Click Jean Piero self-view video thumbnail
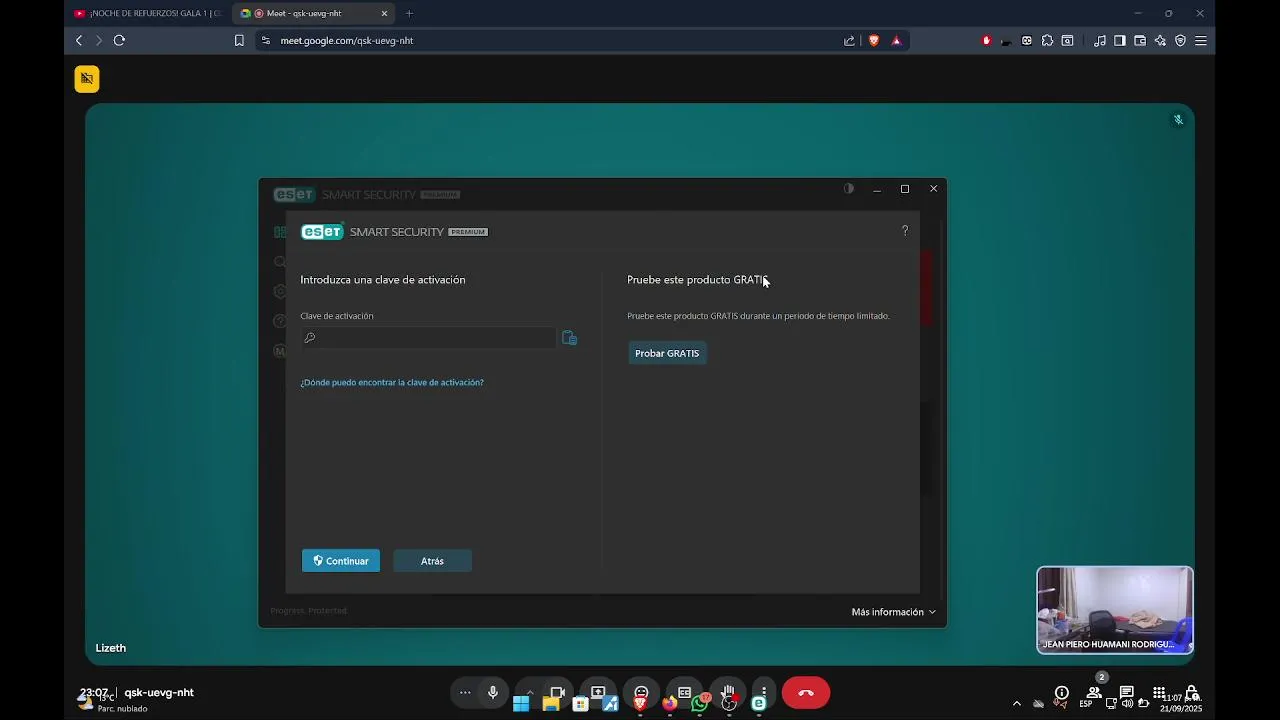Image resolution: width=1280 pixels, height=720 pixels. [x=1115, y=610]
